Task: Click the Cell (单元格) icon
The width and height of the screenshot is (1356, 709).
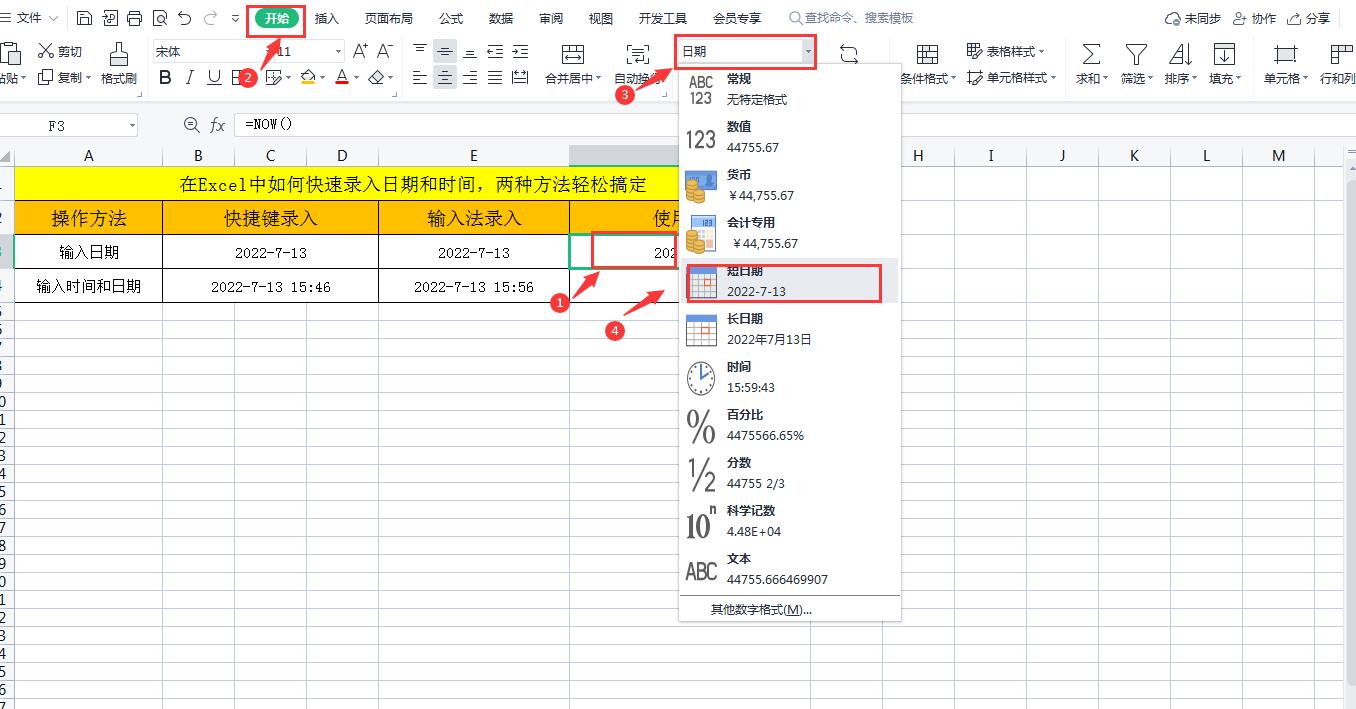Action: pyautogui.click(x=1286, y=54)
